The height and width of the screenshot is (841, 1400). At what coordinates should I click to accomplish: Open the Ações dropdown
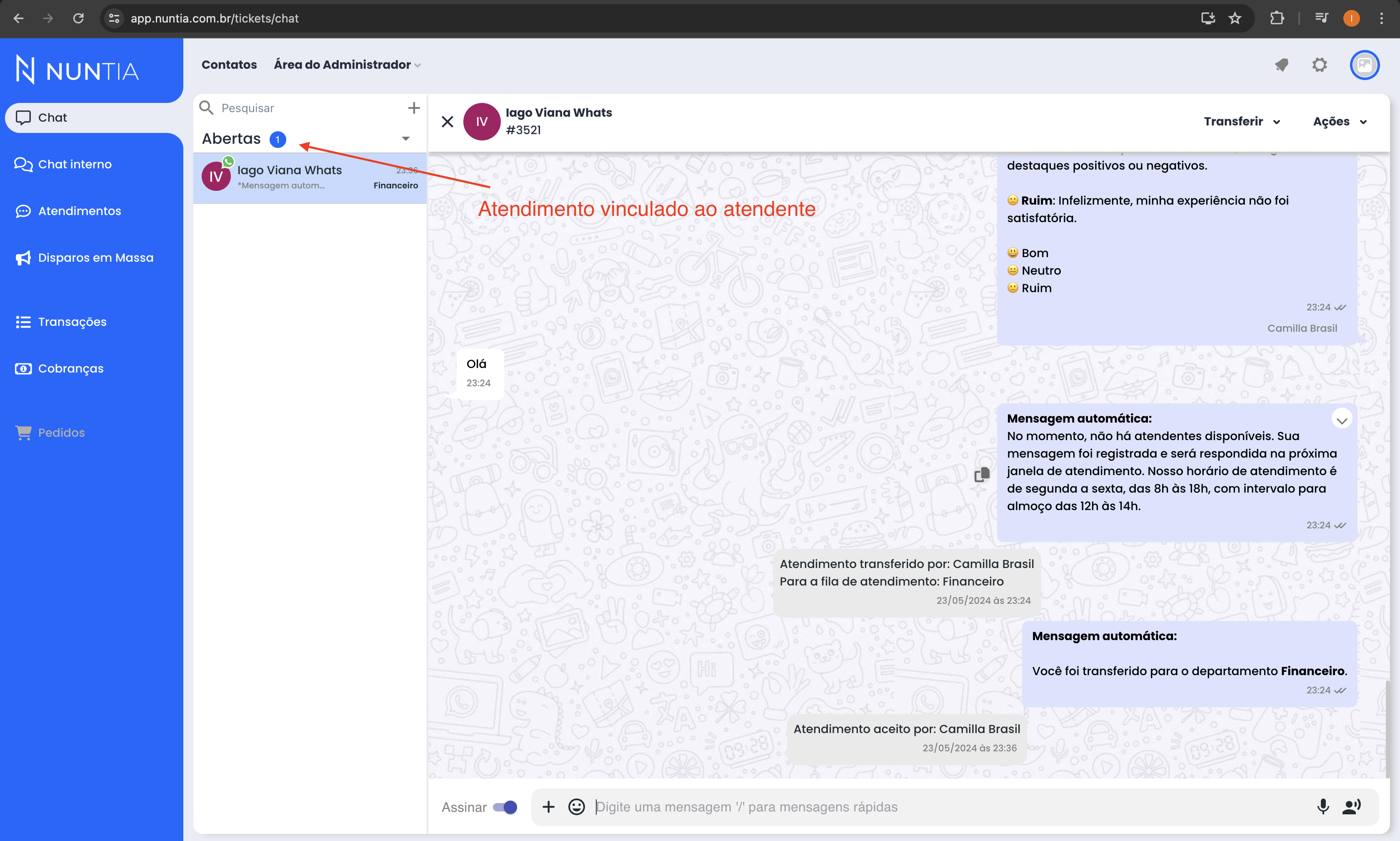[1340, 121]
